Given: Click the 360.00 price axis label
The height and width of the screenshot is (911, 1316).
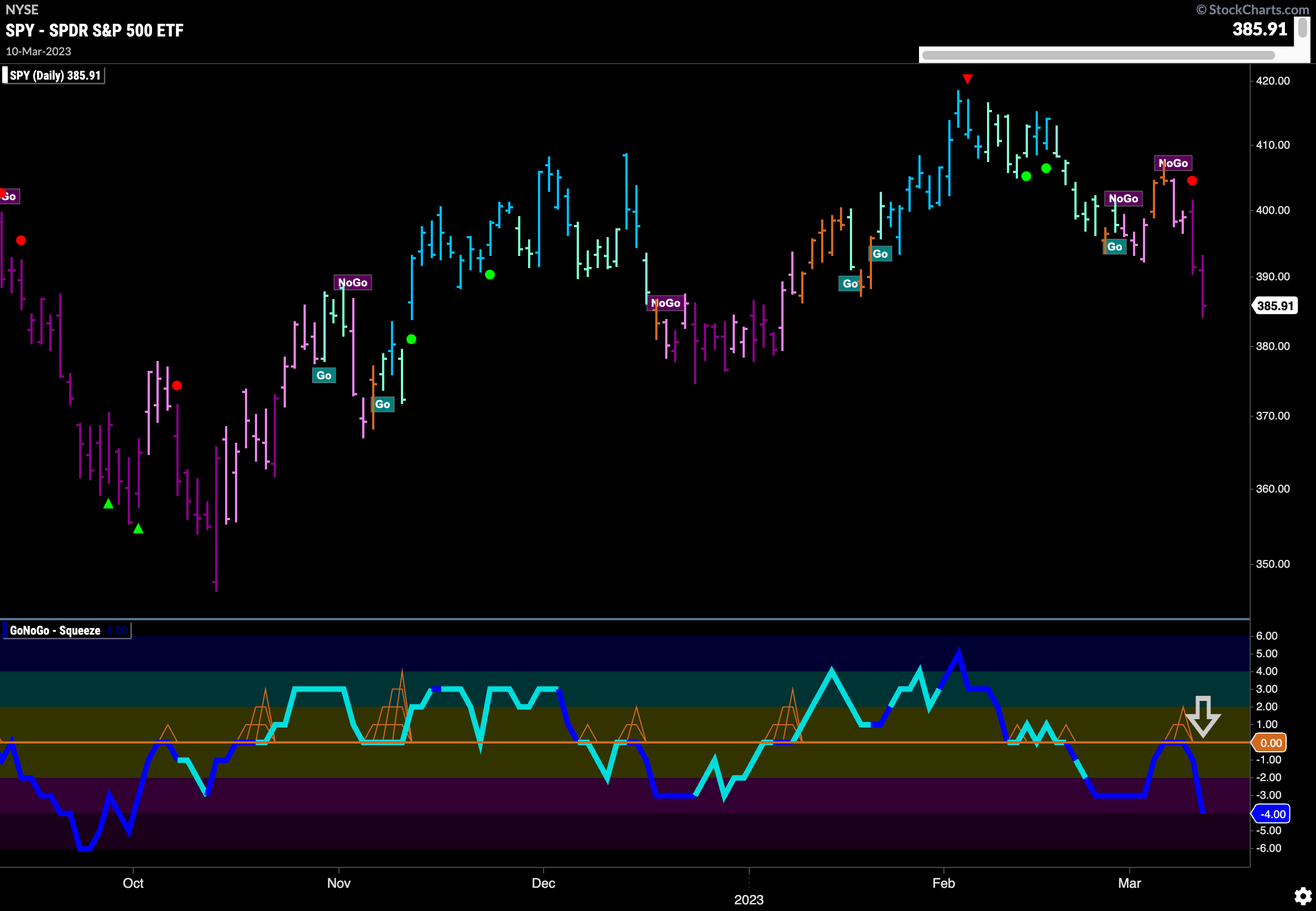Looking at the screenshot, I should coord(1273,489).
